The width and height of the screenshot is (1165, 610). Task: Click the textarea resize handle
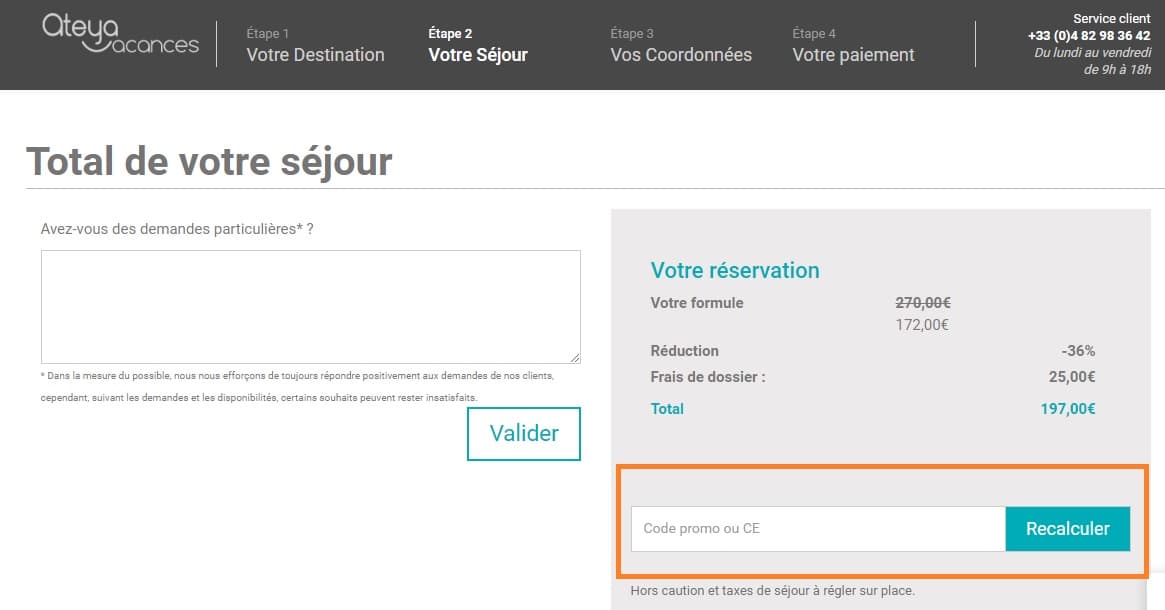click(575, 356)
